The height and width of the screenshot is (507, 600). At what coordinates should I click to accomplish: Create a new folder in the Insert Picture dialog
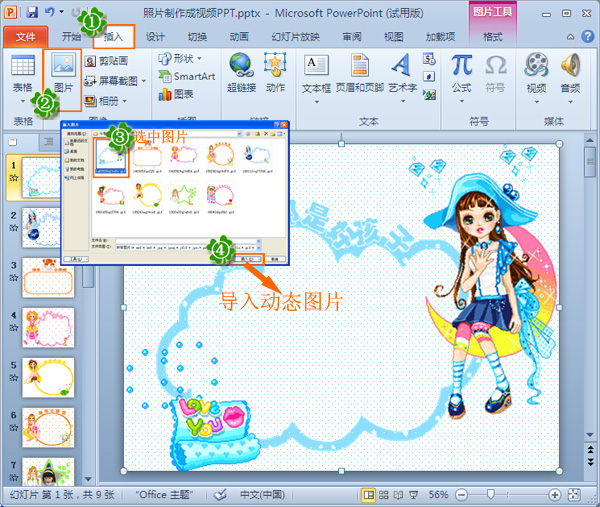[x=273, y=134]
